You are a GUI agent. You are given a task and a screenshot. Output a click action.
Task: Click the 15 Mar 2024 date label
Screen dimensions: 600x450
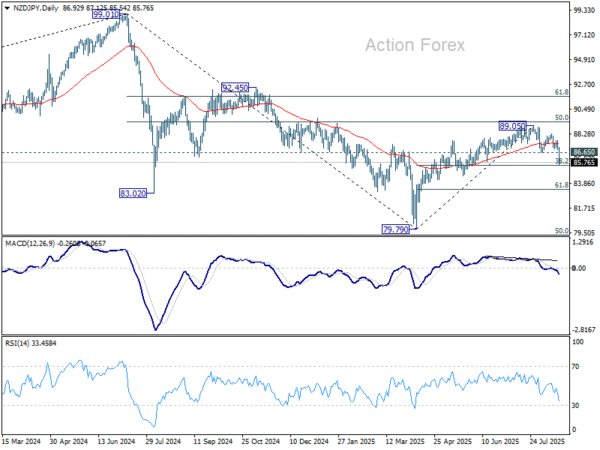[x=21, y=441]
